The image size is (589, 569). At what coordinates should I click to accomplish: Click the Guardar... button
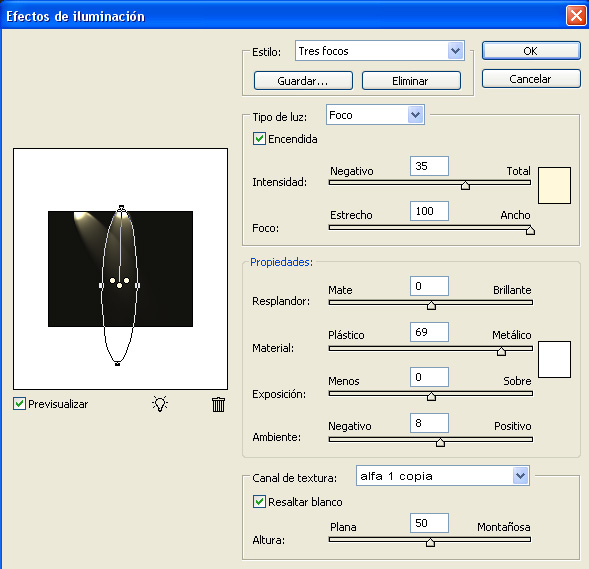(x=303, y=81)
